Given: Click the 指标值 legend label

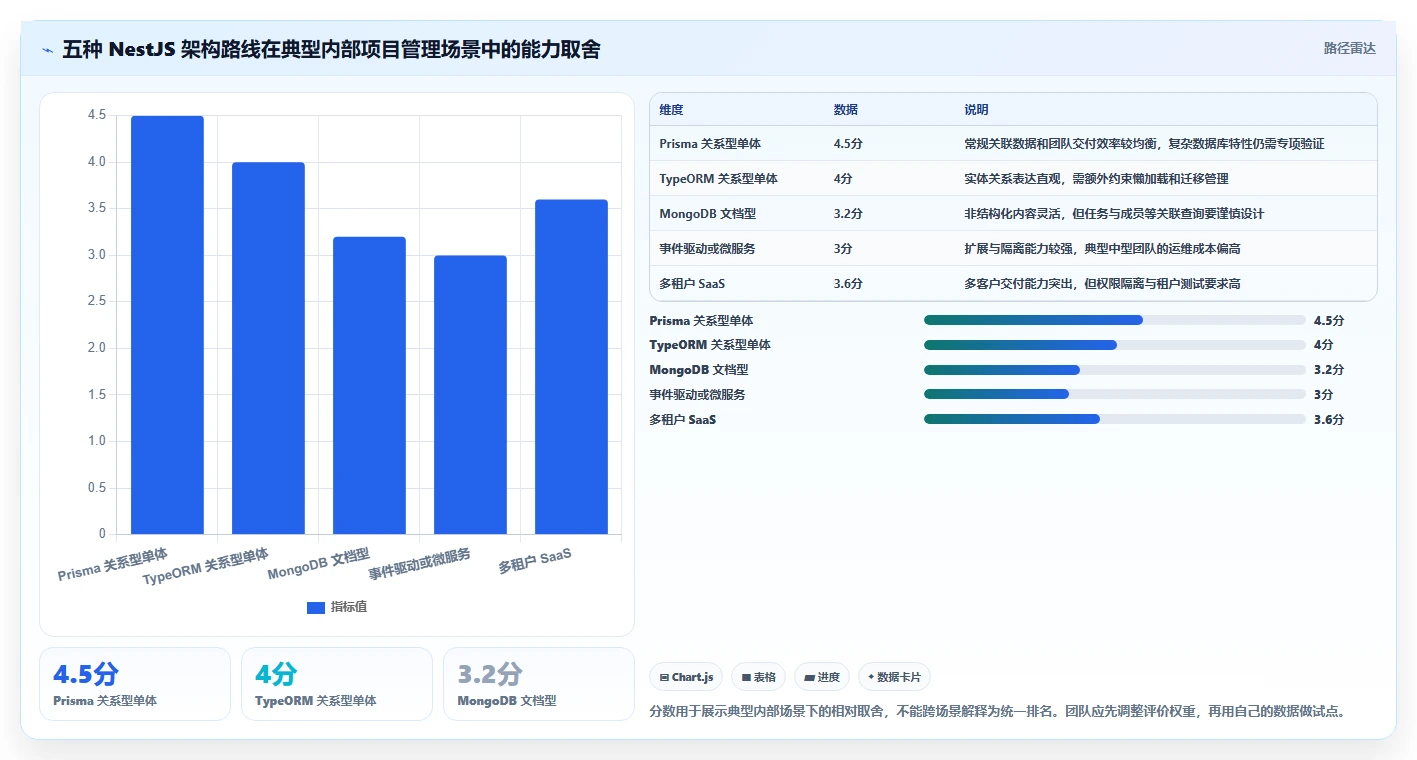Looking at the screenshot, I should (349, 607).
